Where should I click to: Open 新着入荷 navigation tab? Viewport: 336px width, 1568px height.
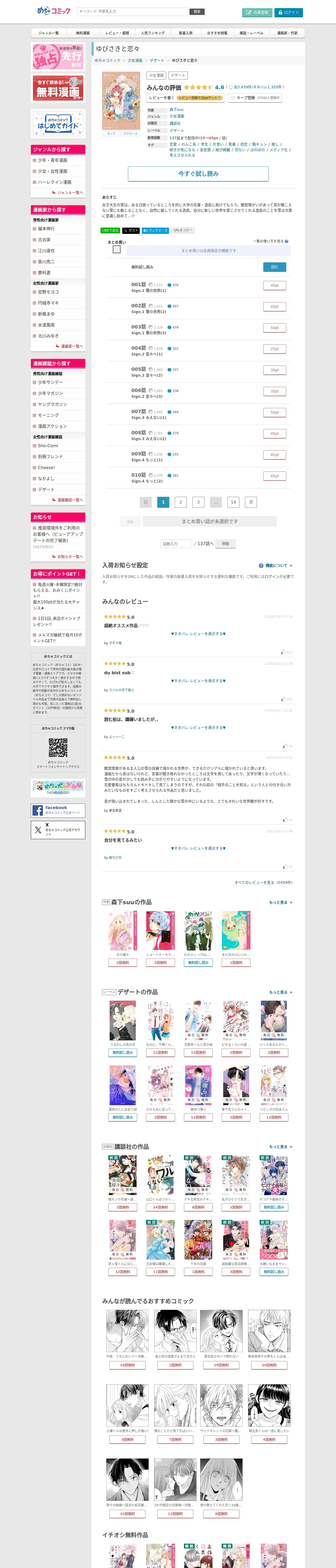tap(185, 33)
